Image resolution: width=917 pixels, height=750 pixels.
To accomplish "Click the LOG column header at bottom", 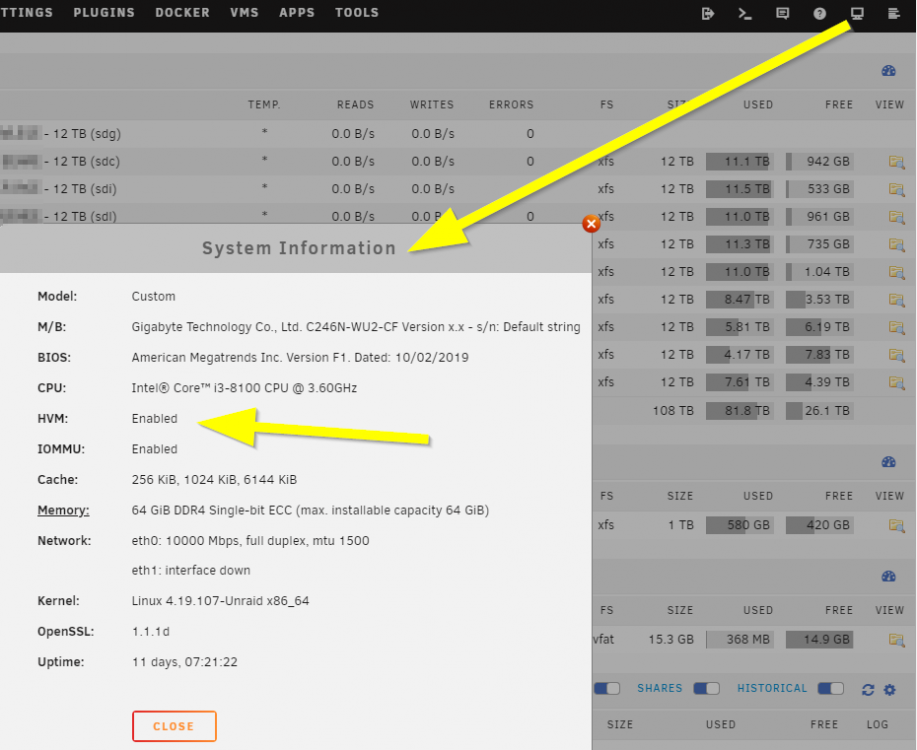I will tap(877, 724).
